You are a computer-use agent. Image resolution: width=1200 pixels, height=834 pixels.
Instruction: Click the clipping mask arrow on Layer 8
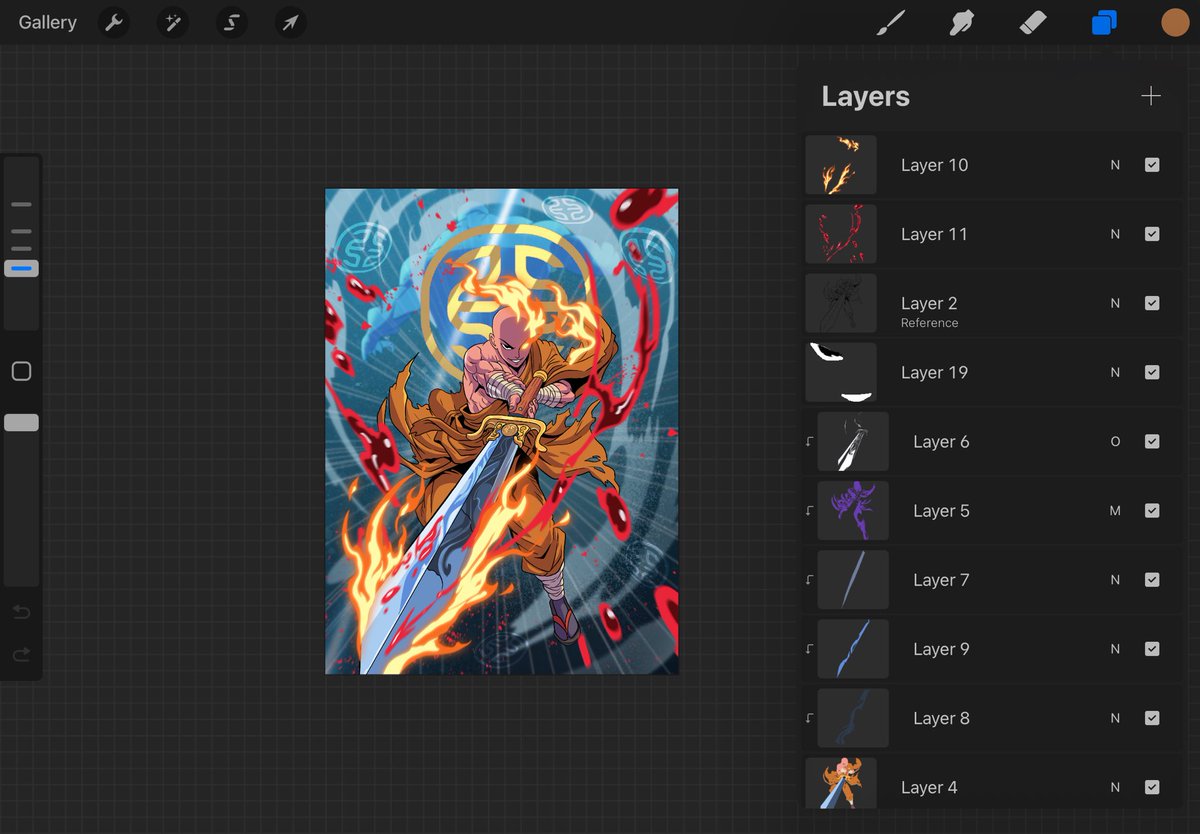point(809,718)
